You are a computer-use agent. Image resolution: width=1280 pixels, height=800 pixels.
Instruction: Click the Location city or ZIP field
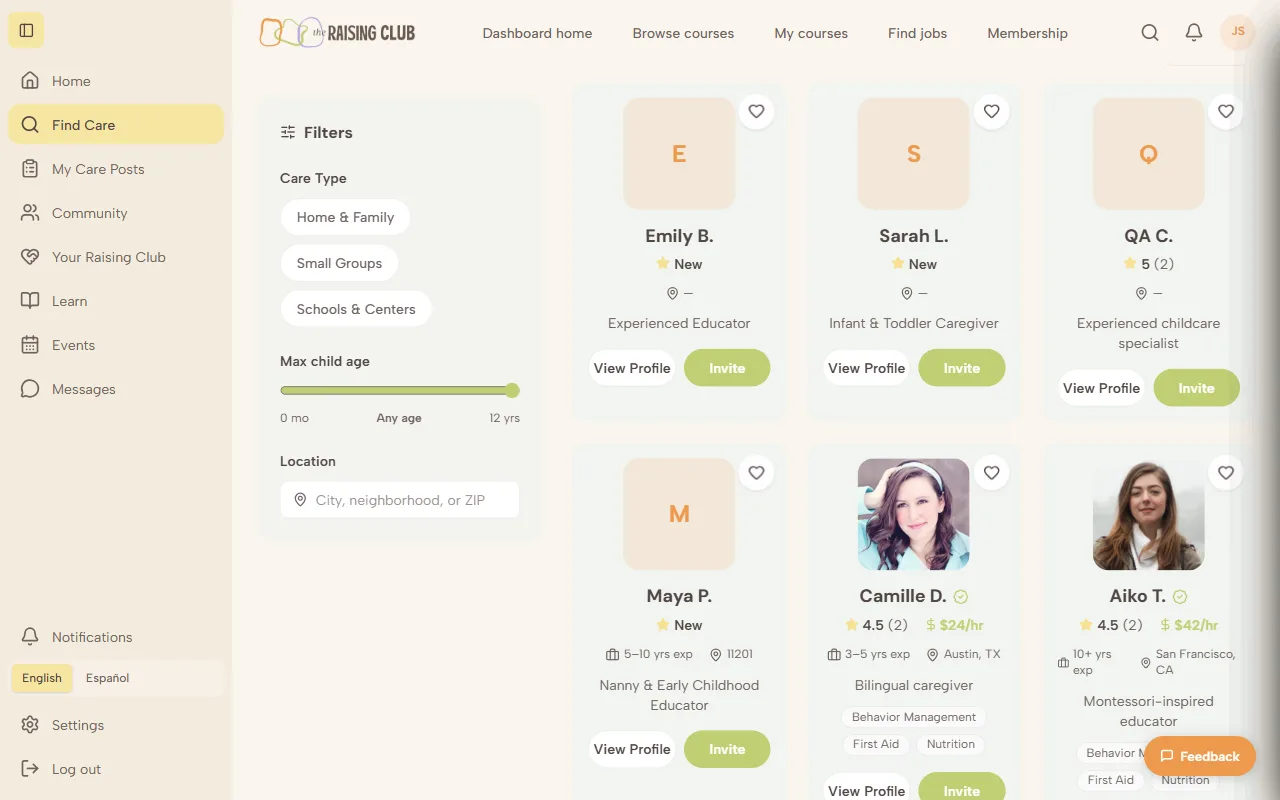(400, 500)
